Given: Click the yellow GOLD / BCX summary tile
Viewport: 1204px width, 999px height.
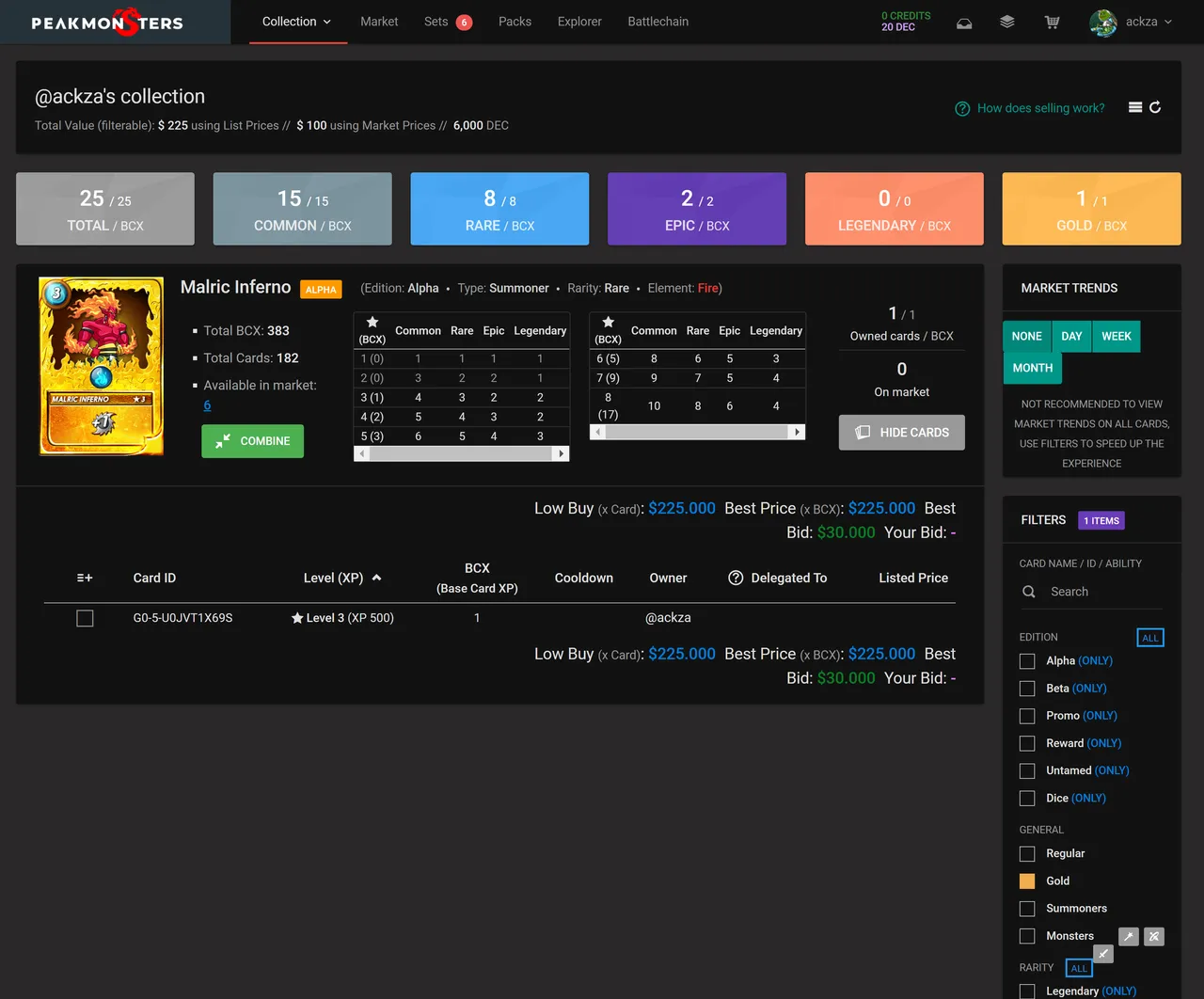Looking at the screenshot, I should coord(1091,209).
